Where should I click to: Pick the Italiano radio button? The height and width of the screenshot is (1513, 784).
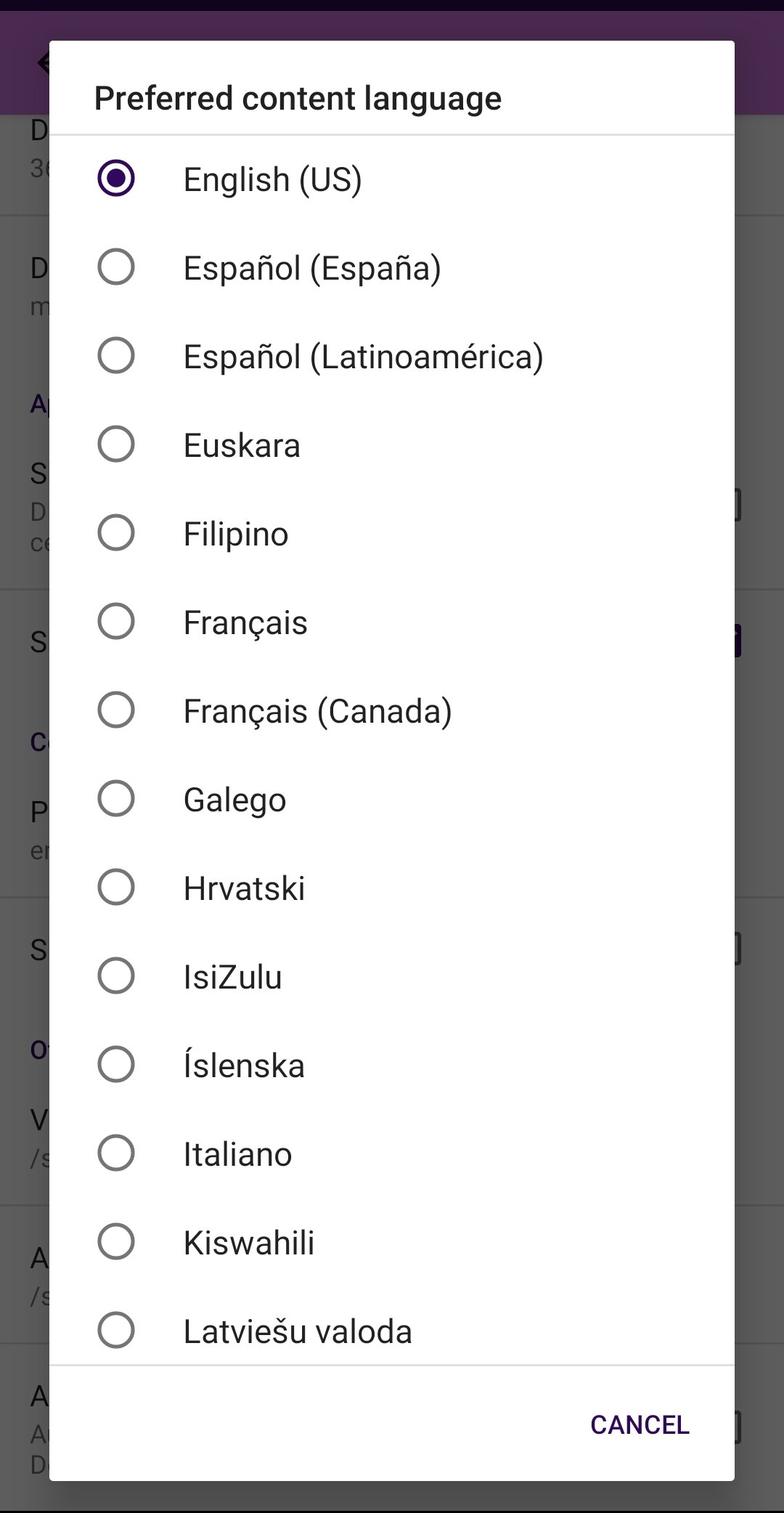[116, 1153]
